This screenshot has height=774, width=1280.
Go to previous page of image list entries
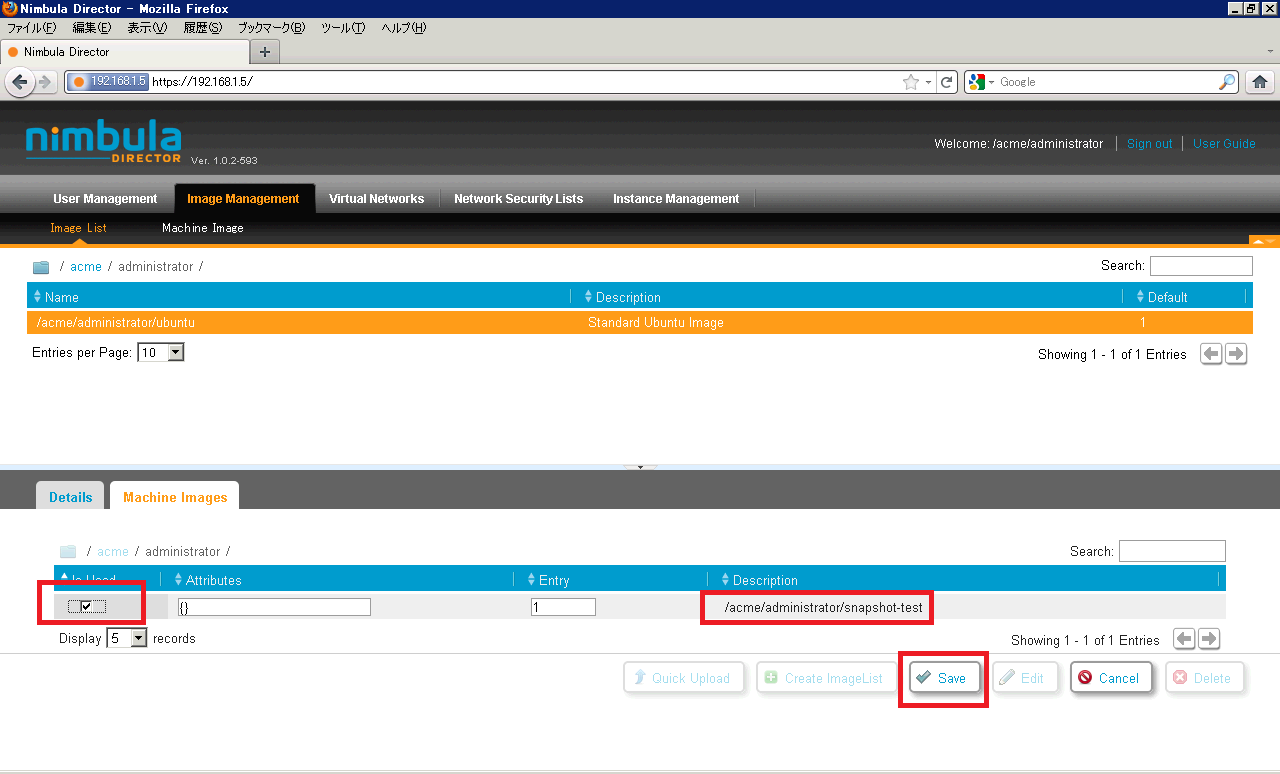(1211, 354)
